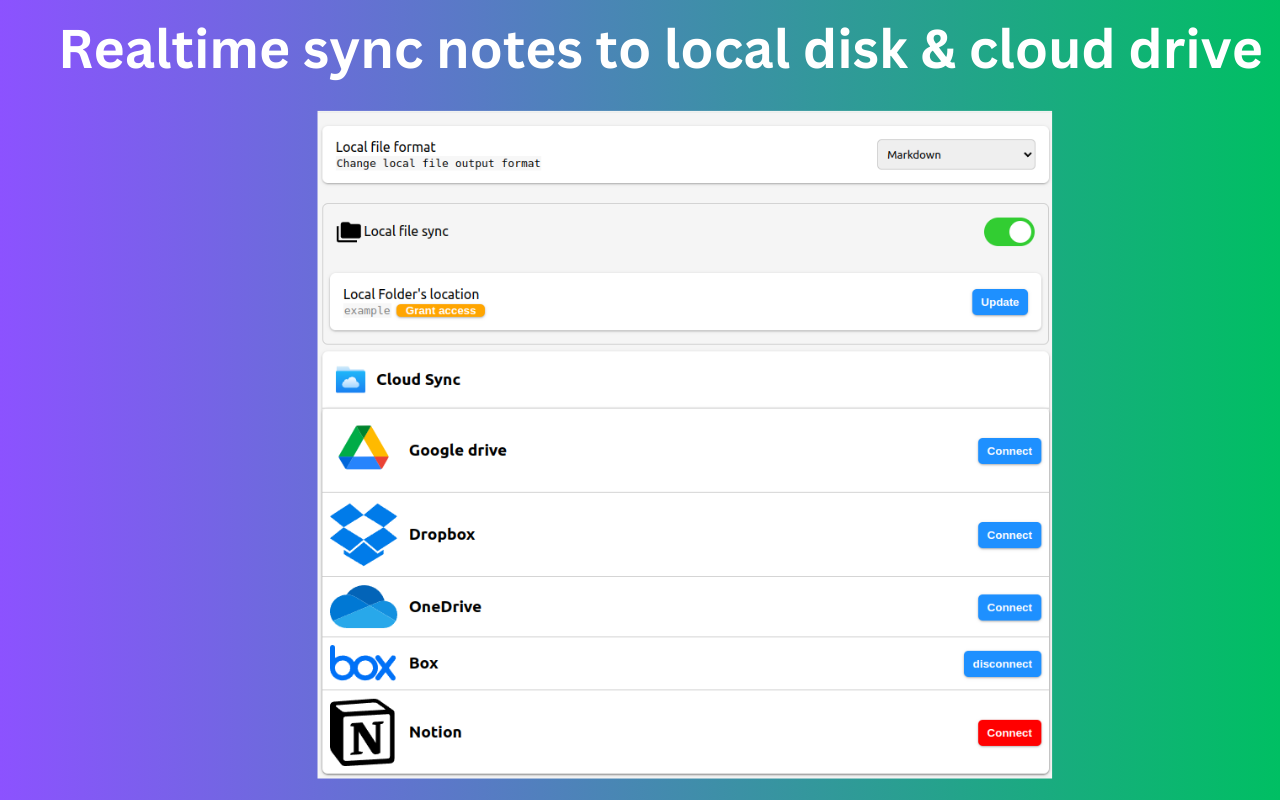Viewport: 1280px width, 800px height.
Task: Click the Notion logo icon
Action: tap(362, 732)
